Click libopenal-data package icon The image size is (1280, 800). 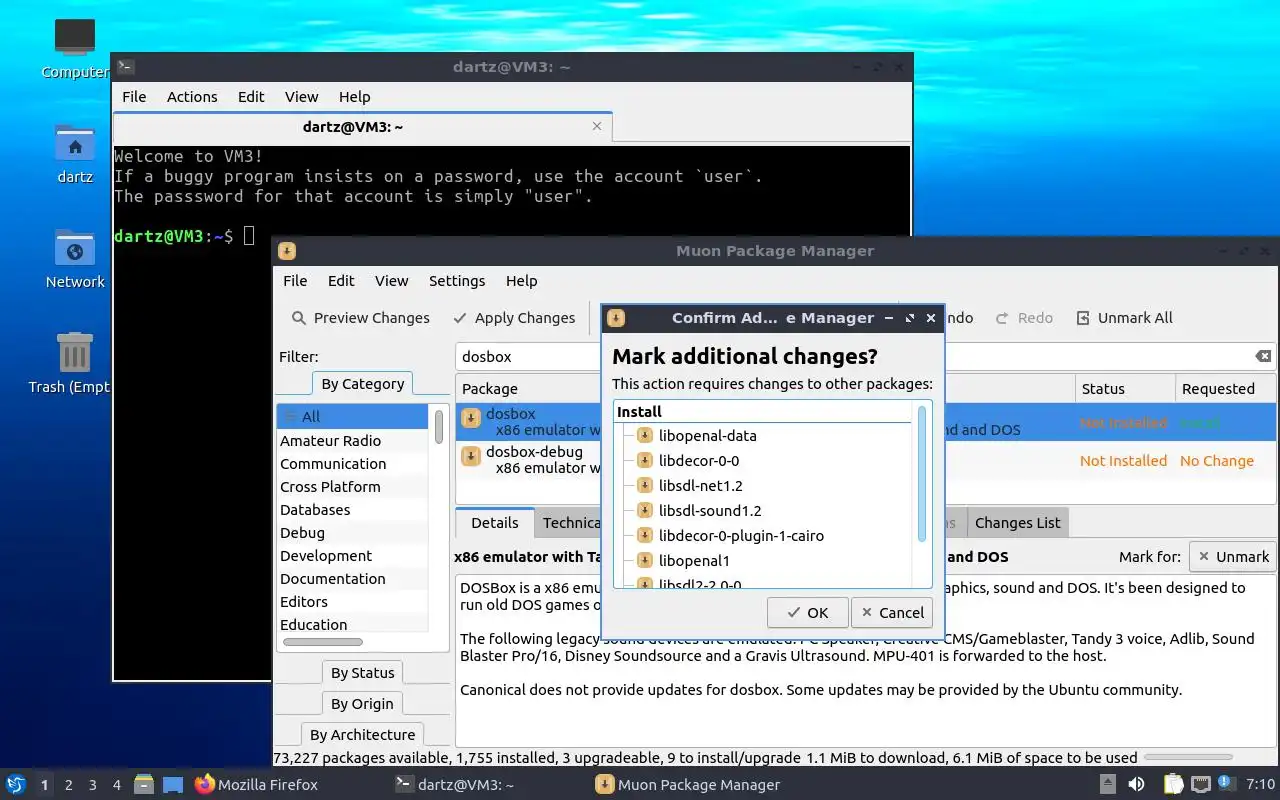[645, 436]
